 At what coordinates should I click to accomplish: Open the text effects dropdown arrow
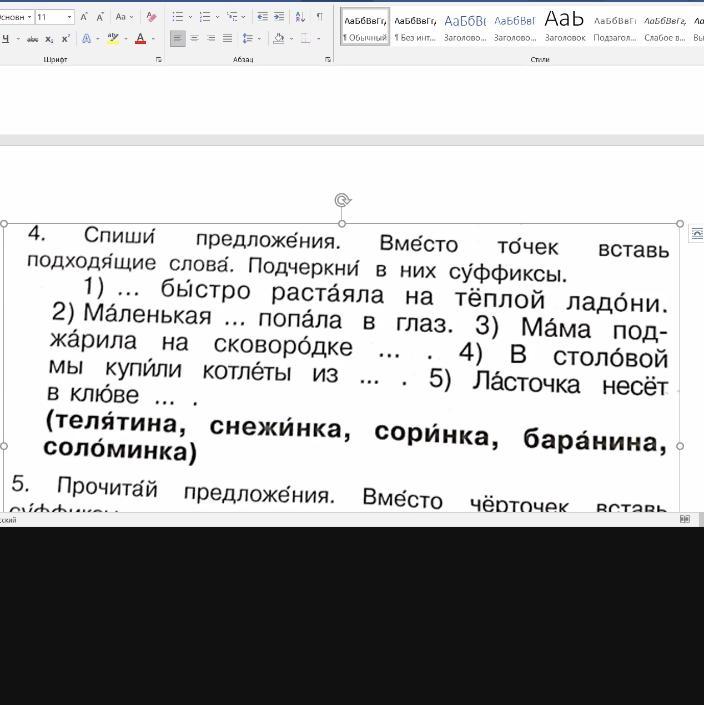[98, 39]
